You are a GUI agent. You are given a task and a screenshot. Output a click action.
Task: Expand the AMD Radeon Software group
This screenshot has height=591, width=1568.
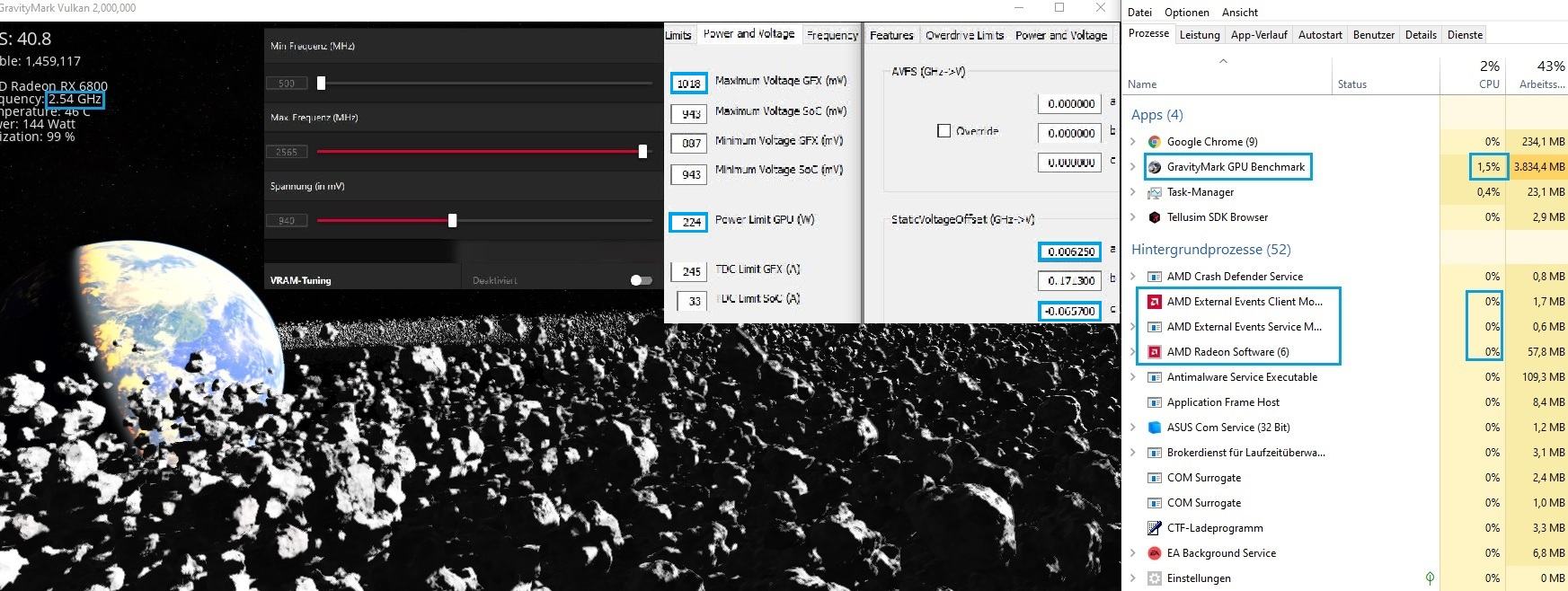pyautogui.click(x=1133, y=352)
